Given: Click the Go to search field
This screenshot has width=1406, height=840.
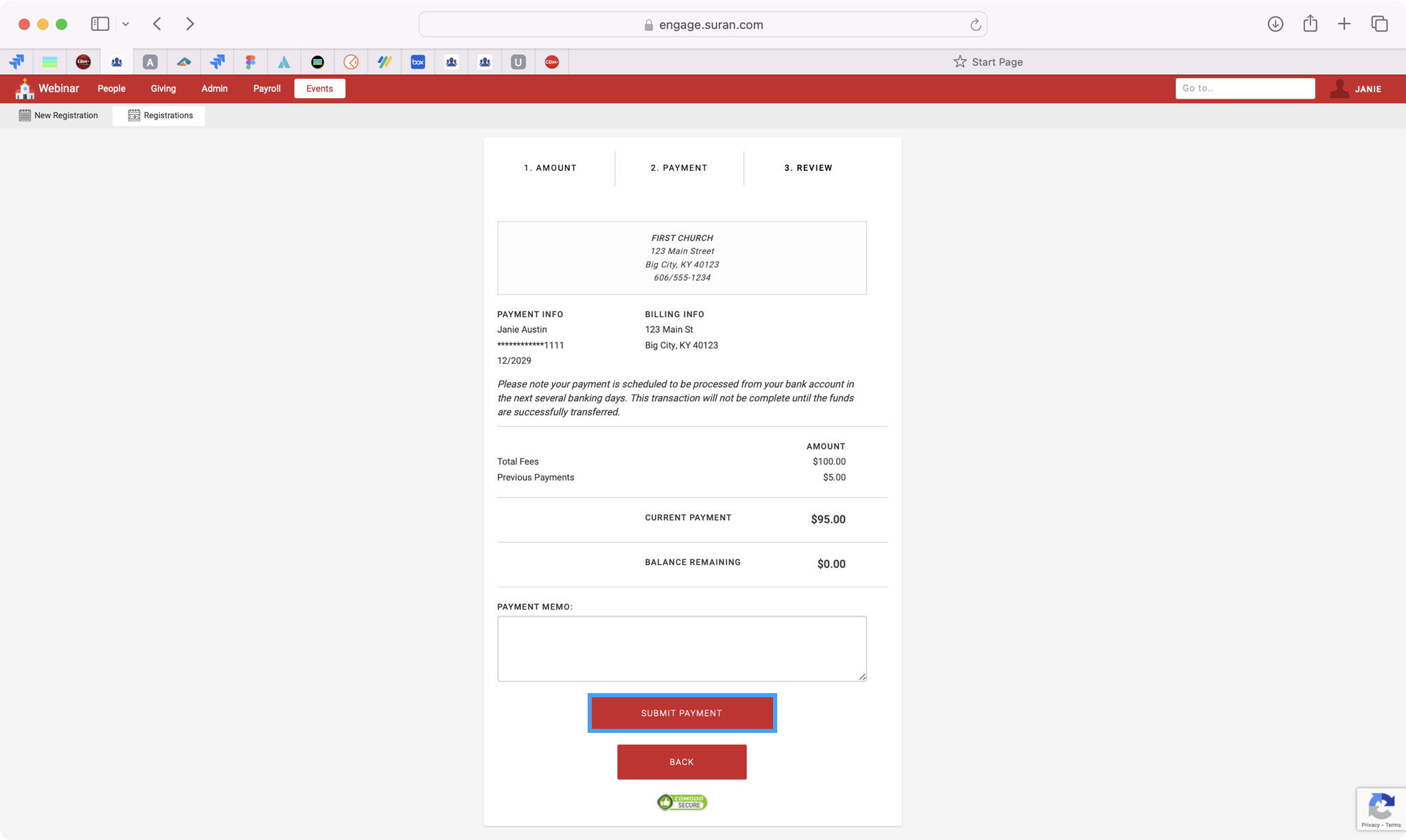Looking at the screenshot, I should pos(1244,89).
